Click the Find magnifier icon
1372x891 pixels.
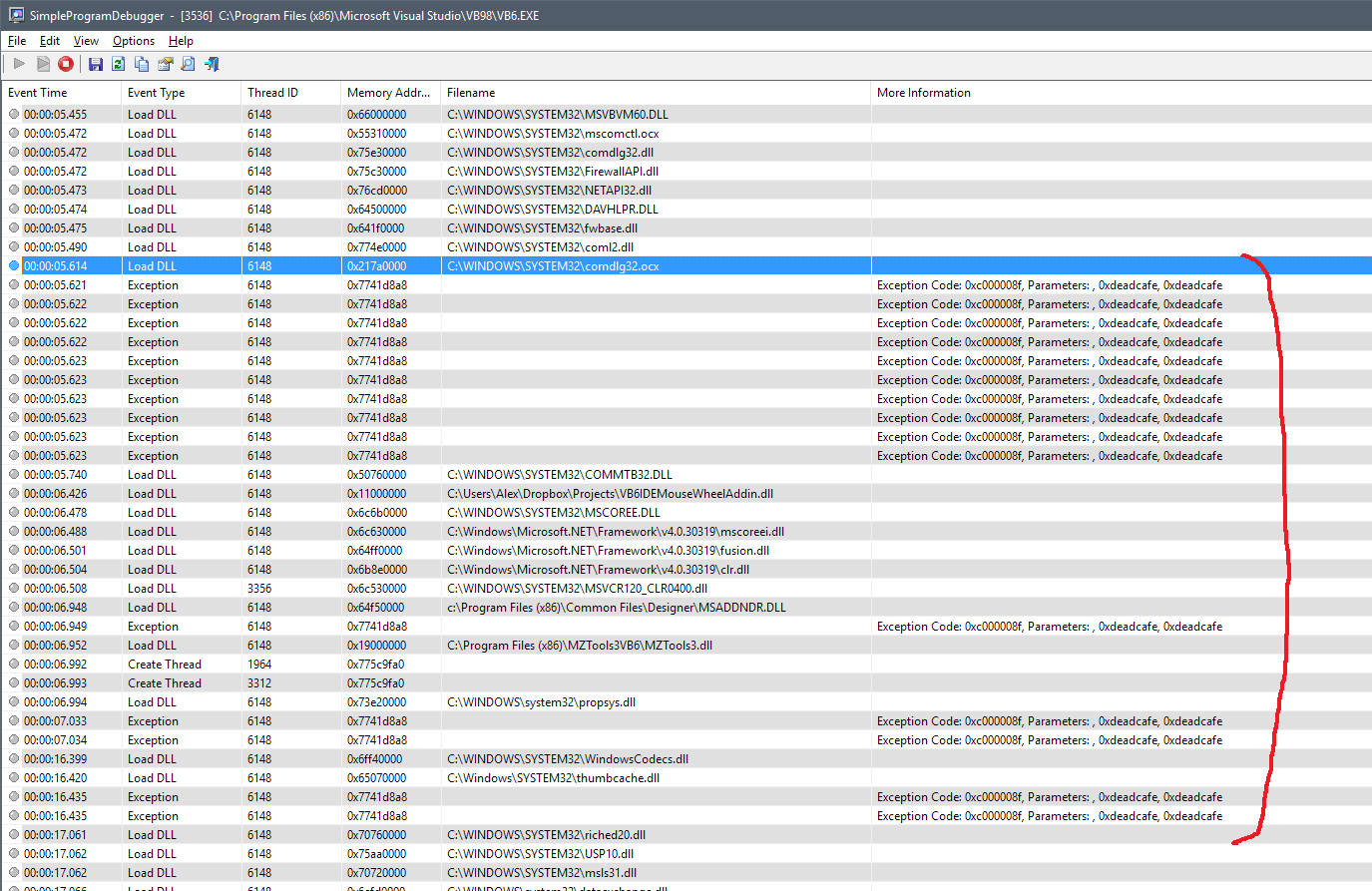189,64
